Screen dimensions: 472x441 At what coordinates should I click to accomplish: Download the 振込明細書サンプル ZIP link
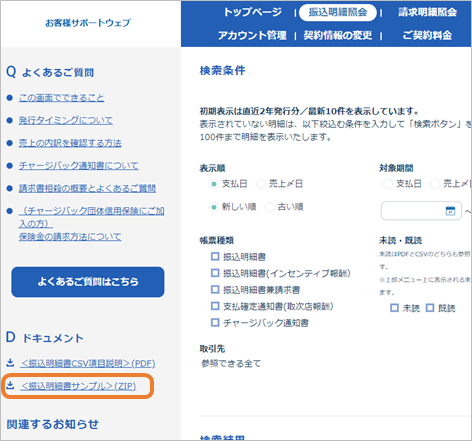tap(78, 386)
